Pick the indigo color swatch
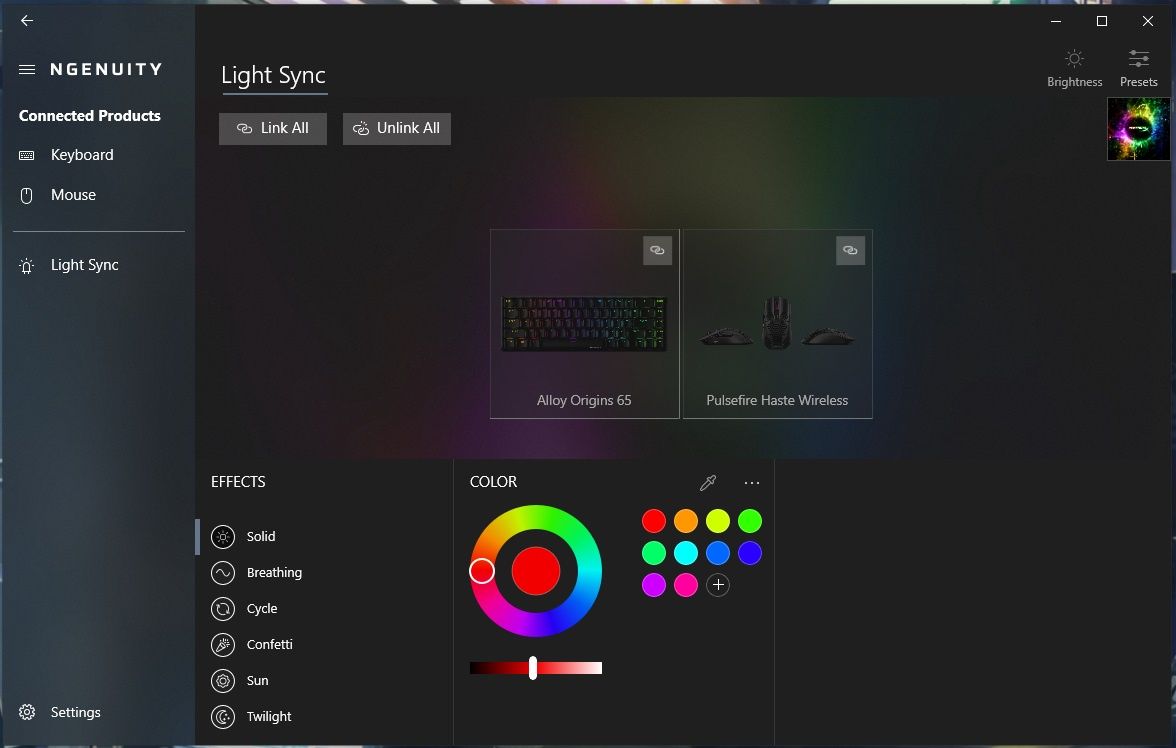 pyautogui.click(x=750, y=553)
